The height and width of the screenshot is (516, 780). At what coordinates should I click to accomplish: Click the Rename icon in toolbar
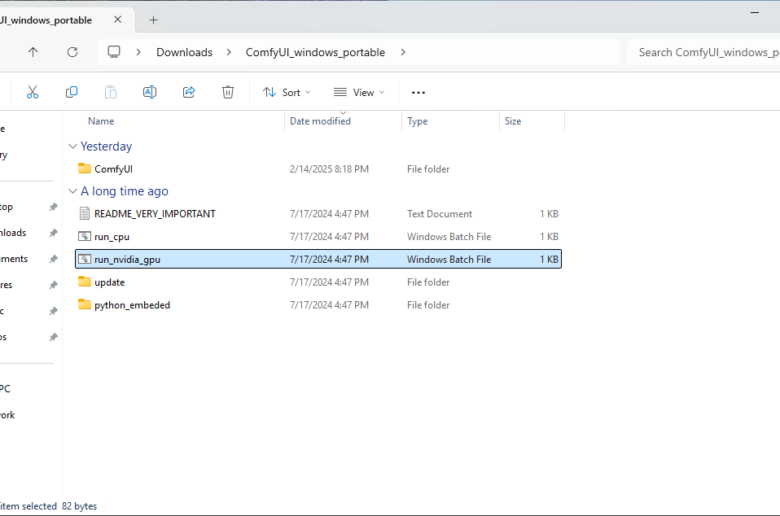coord(150,92)
